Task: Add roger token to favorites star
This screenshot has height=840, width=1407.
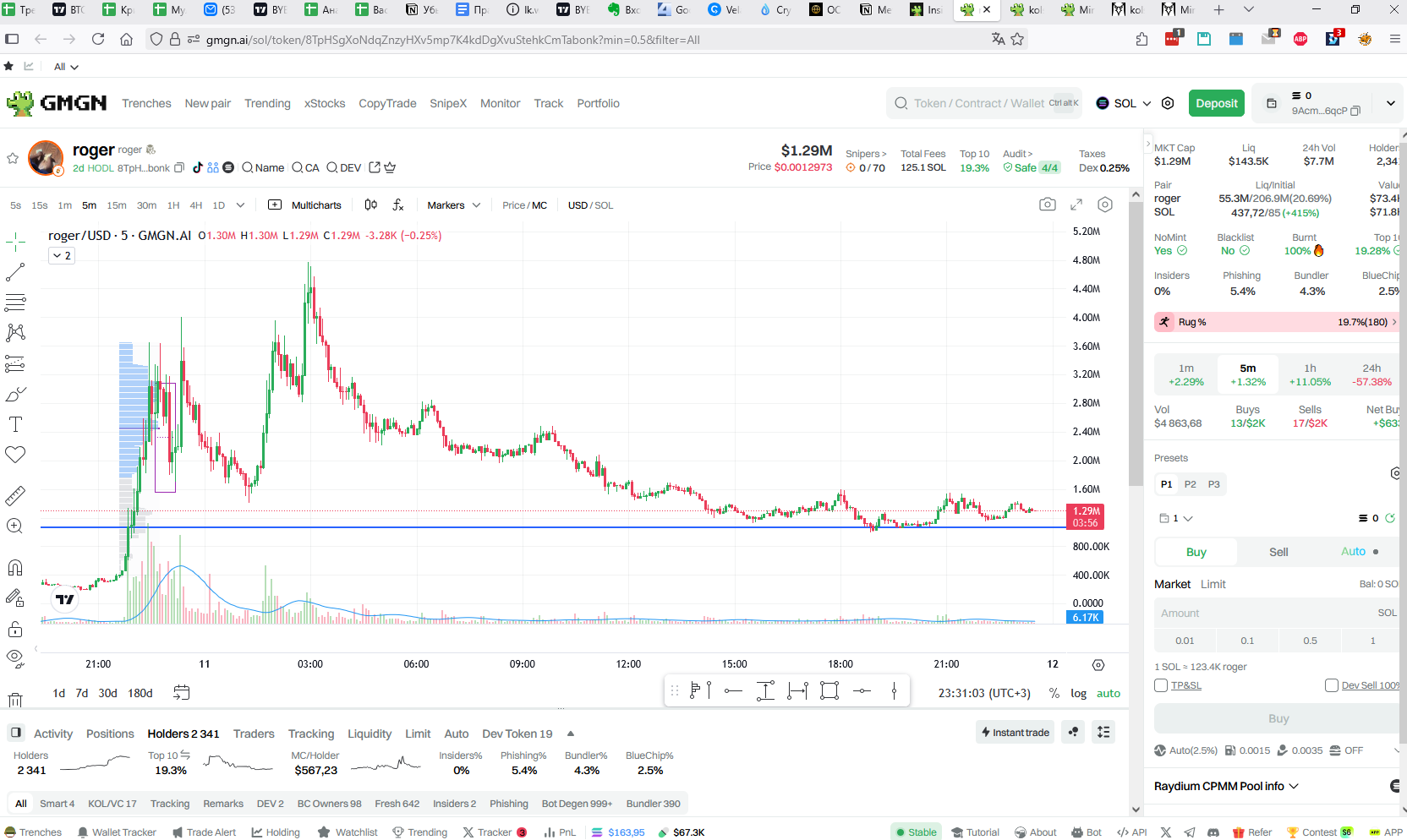Action: click(x=13, y=158)
